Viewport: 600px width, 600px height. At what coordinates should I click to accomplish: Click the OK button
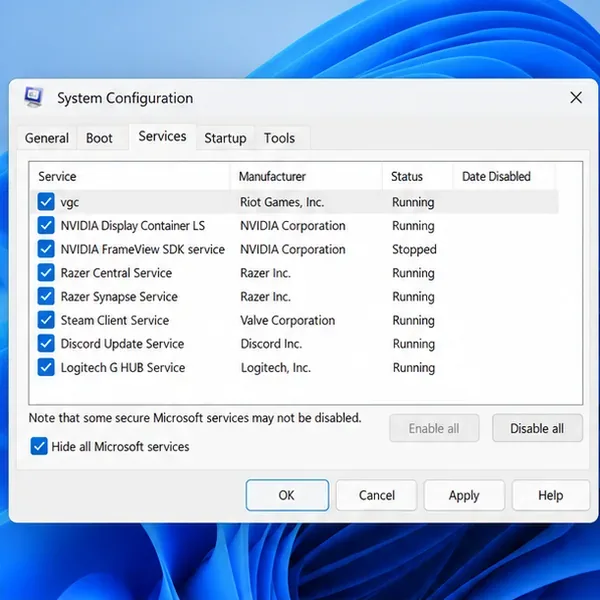287,495
